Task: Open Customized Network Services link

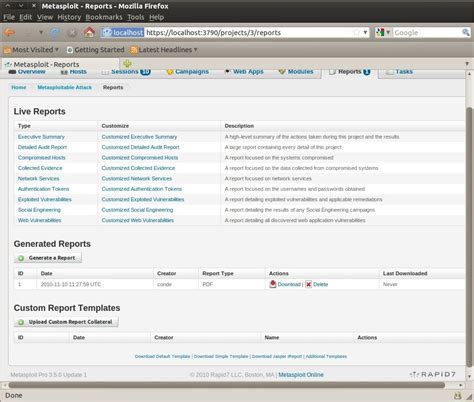Action: point(137,178)
